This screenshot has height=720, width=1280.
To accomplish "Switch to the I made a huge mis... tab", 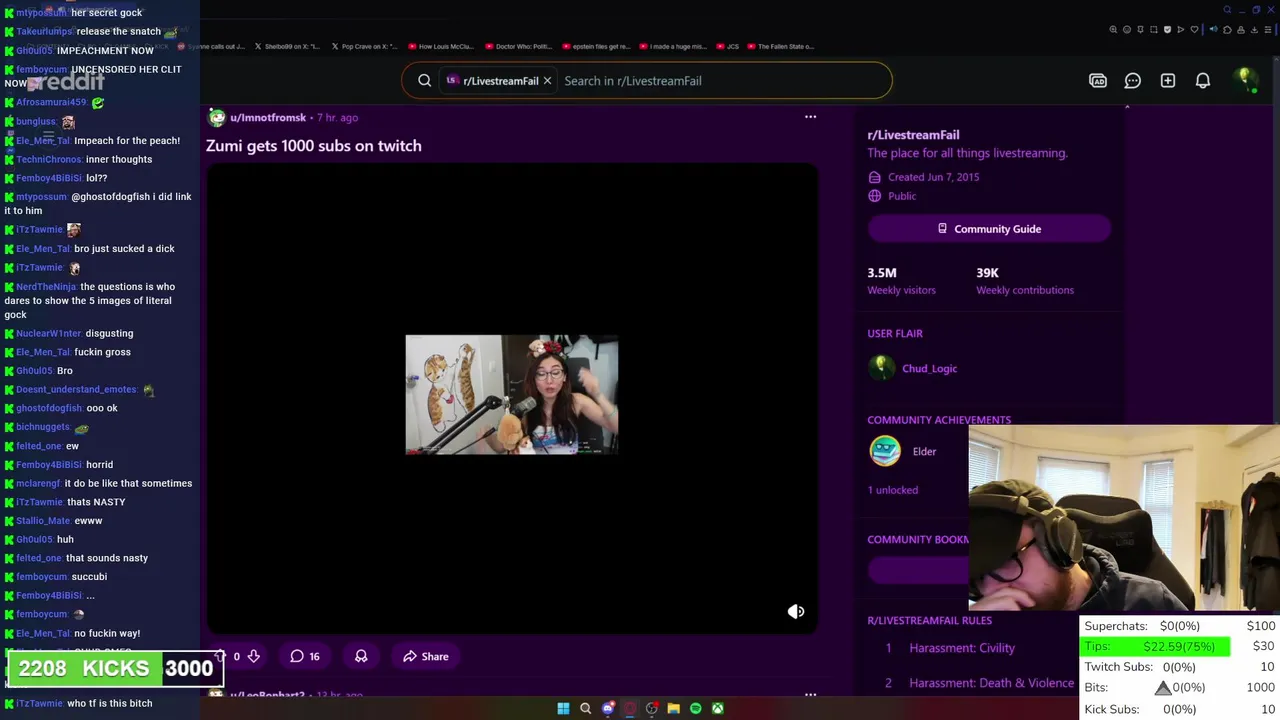I will click(672, 46).
